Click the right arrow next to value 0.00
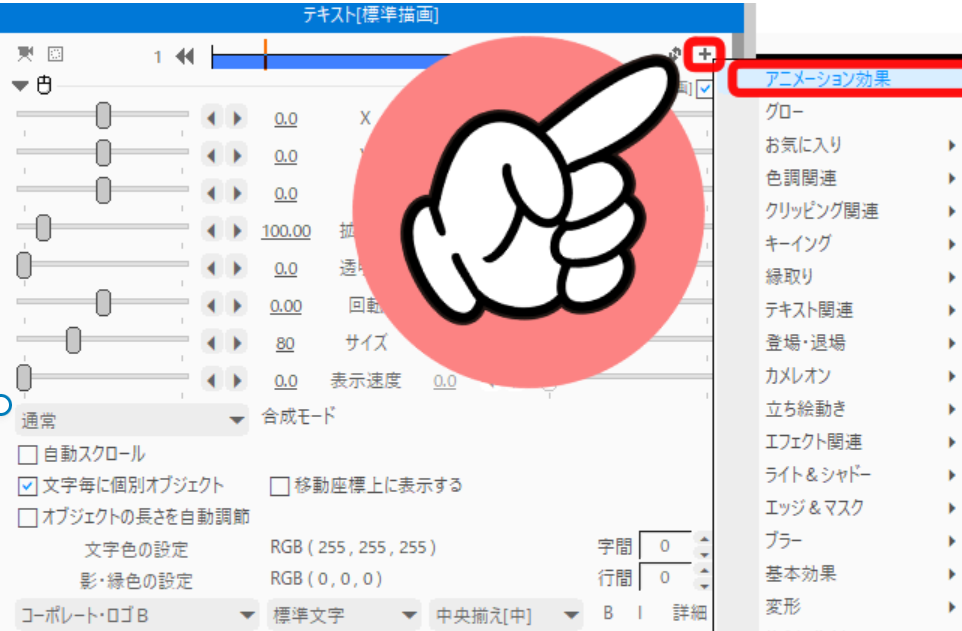962x631 pixels. pyautogui.click(x=236, y=305)
